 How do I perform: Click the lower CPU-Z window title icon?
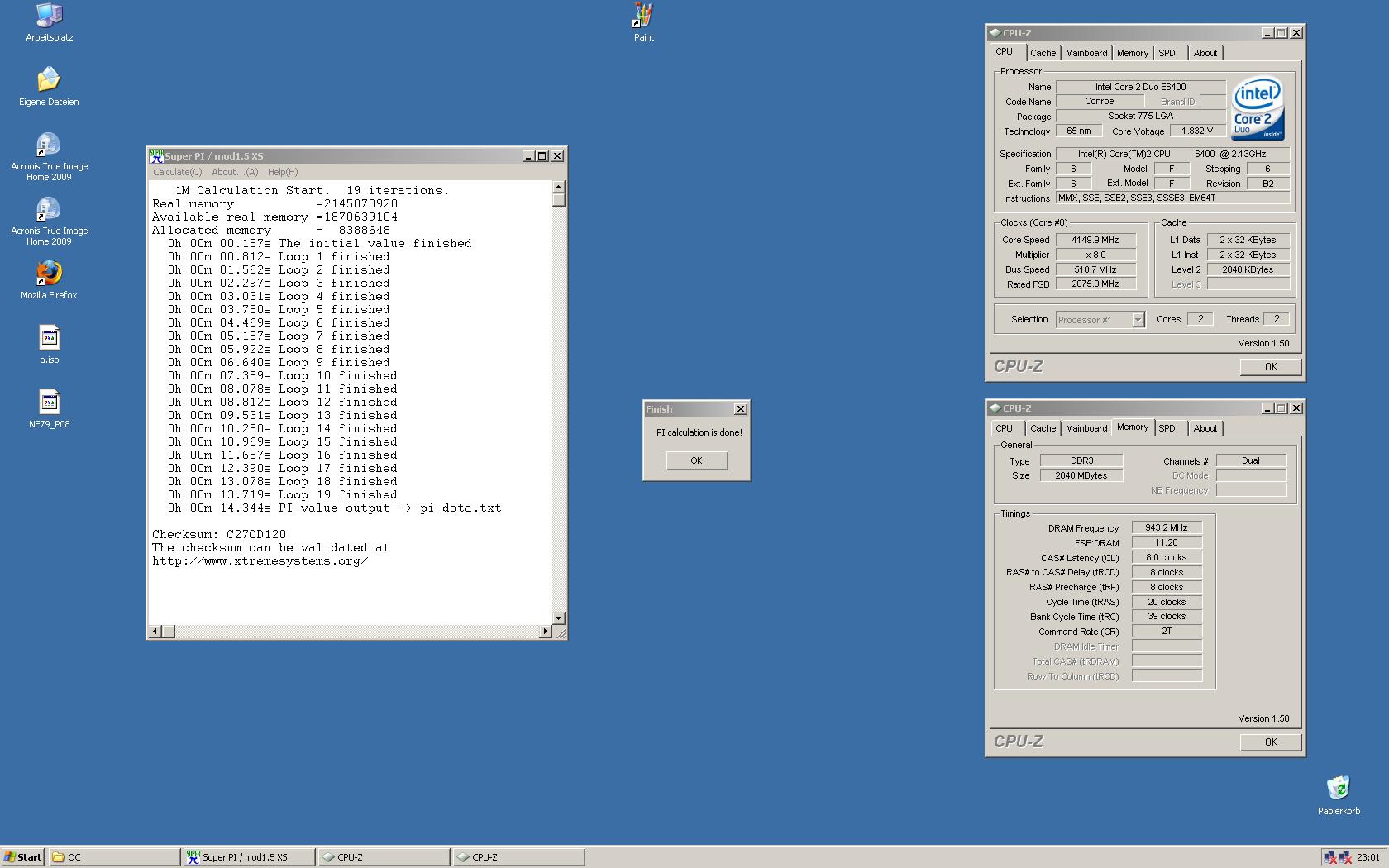pos(995,408)
